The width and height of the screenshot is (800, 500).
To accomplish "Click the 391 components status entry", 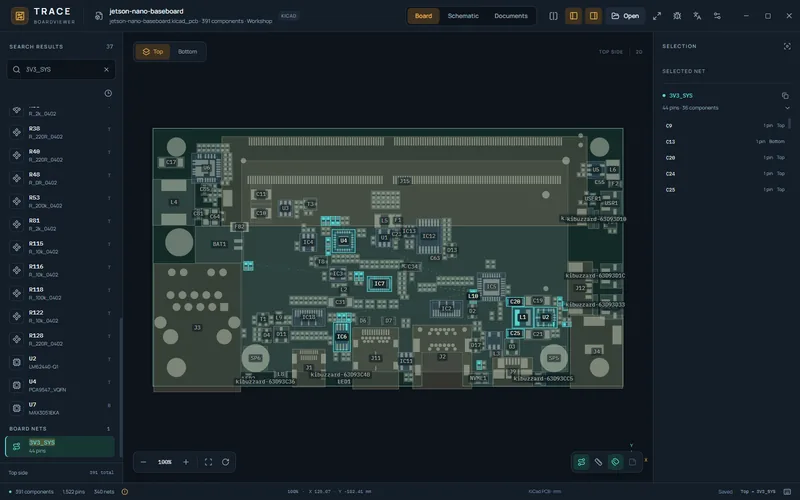I will tap(31, 492).
